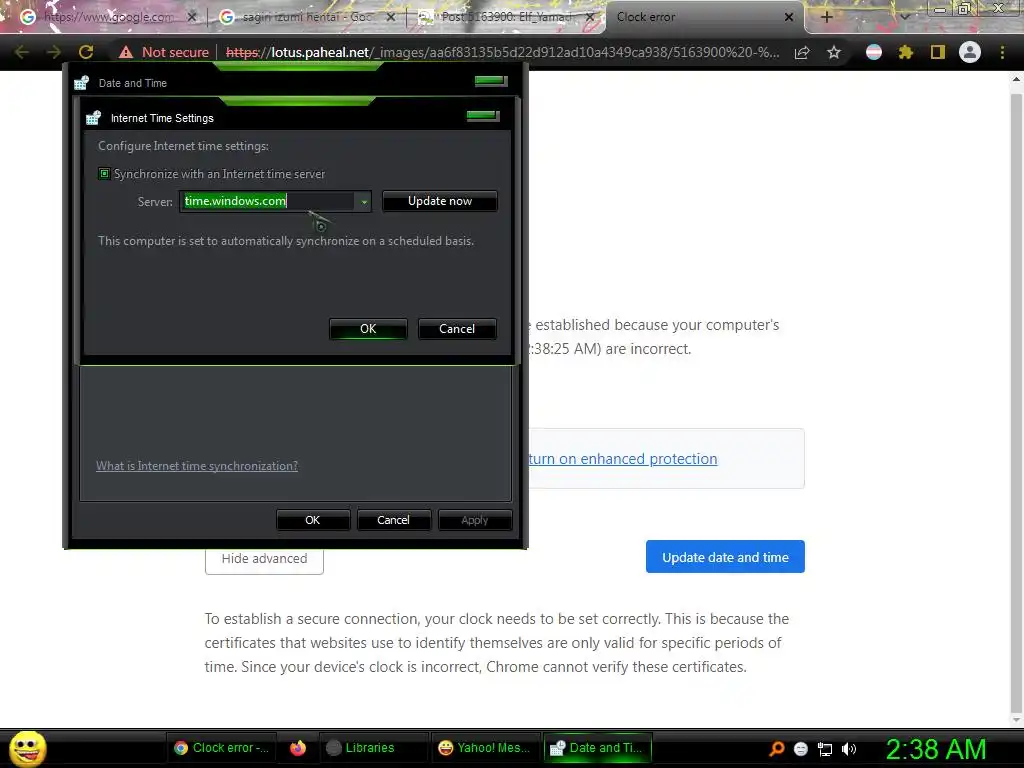Open the network tray icon
The width and height of the screenshot is (1024, 768).
click(825, 749)
